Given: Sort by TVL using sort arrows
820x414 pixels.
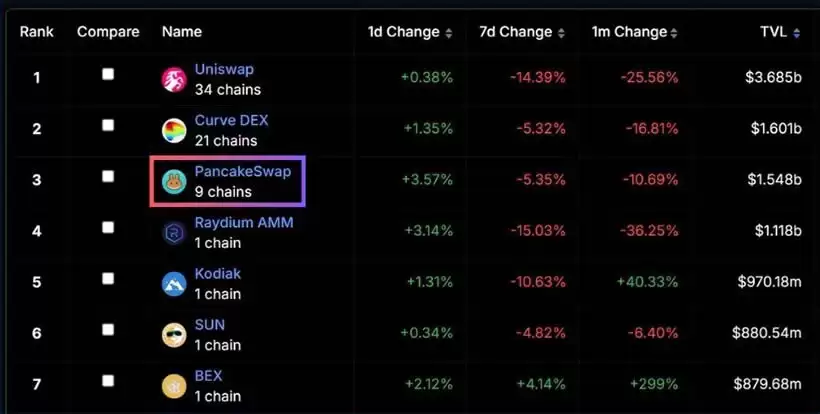Looking at the screenshot, I should 797,32.
